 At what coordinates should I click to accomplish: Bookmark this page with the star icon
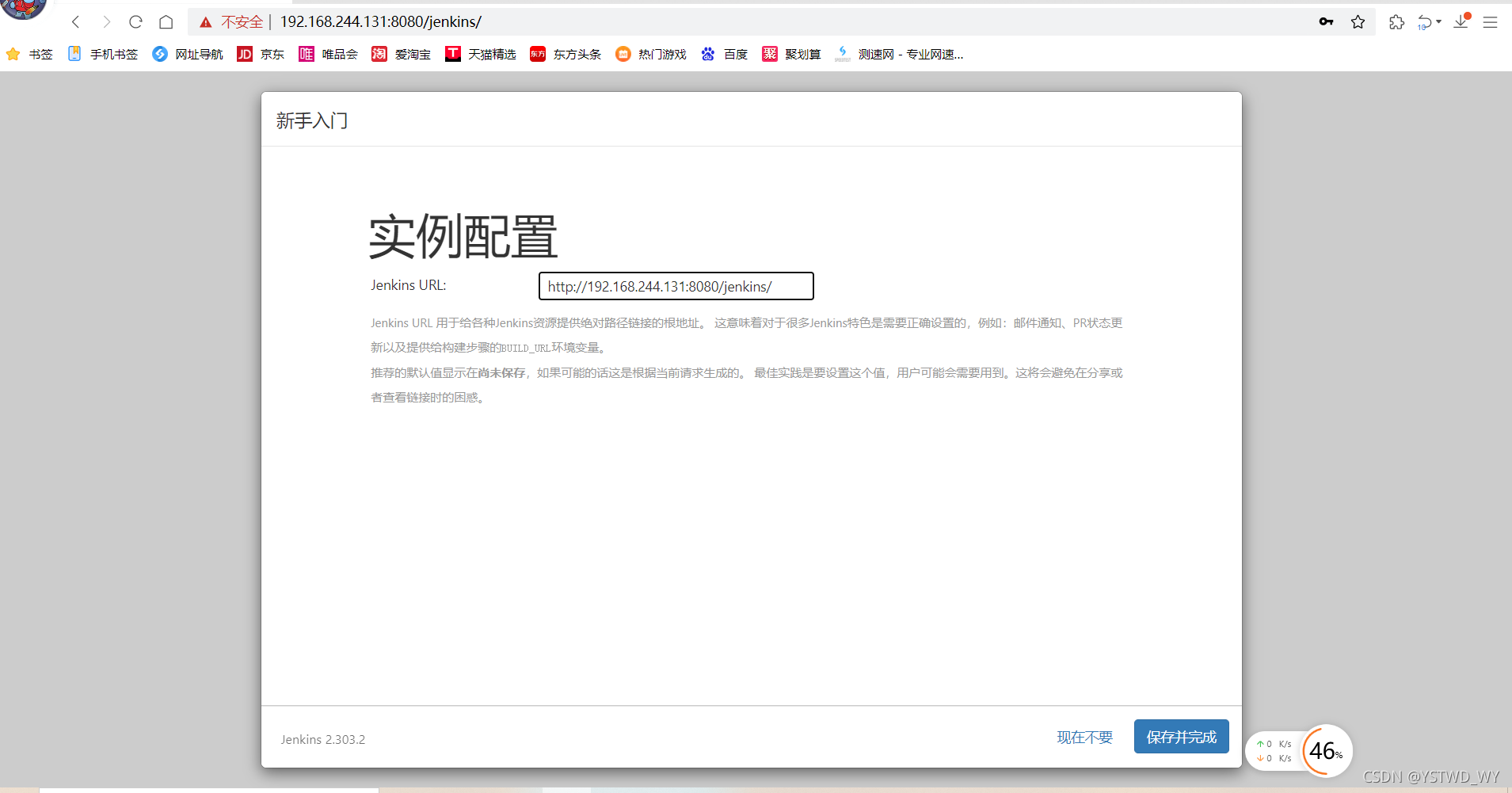[x=1359, y=21]
